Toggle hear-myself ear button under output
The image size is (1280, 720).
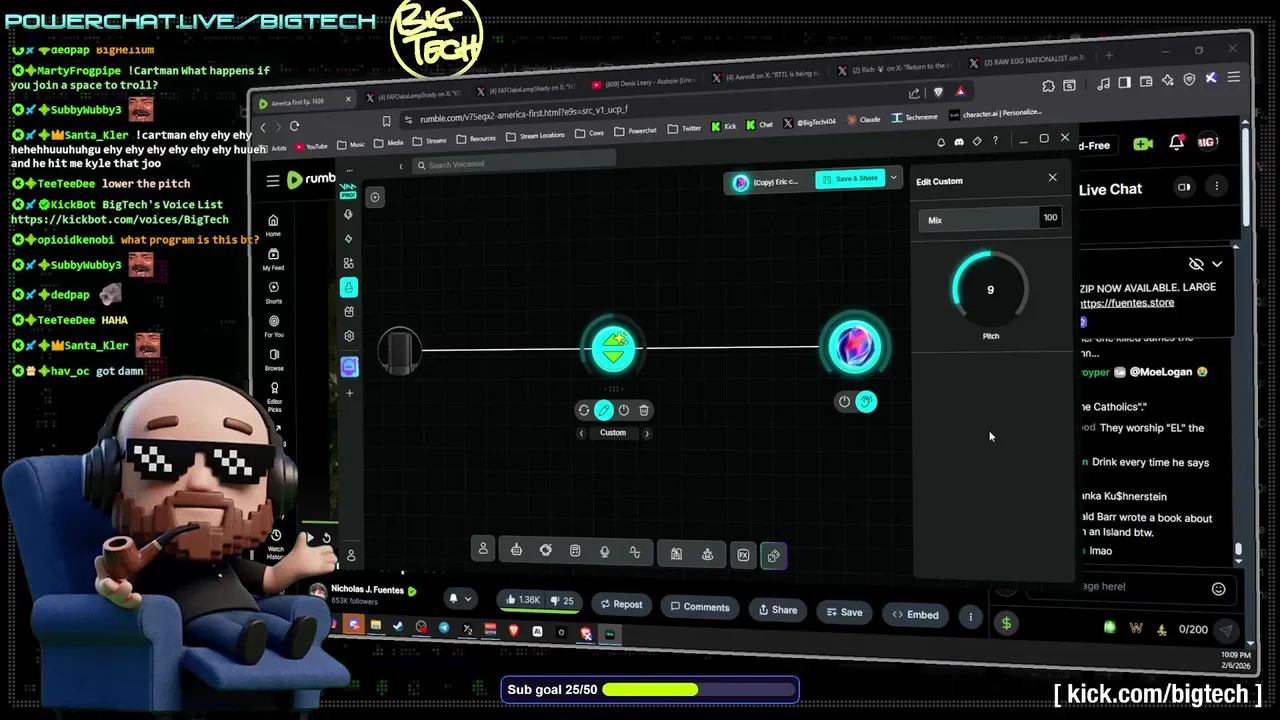866,402
